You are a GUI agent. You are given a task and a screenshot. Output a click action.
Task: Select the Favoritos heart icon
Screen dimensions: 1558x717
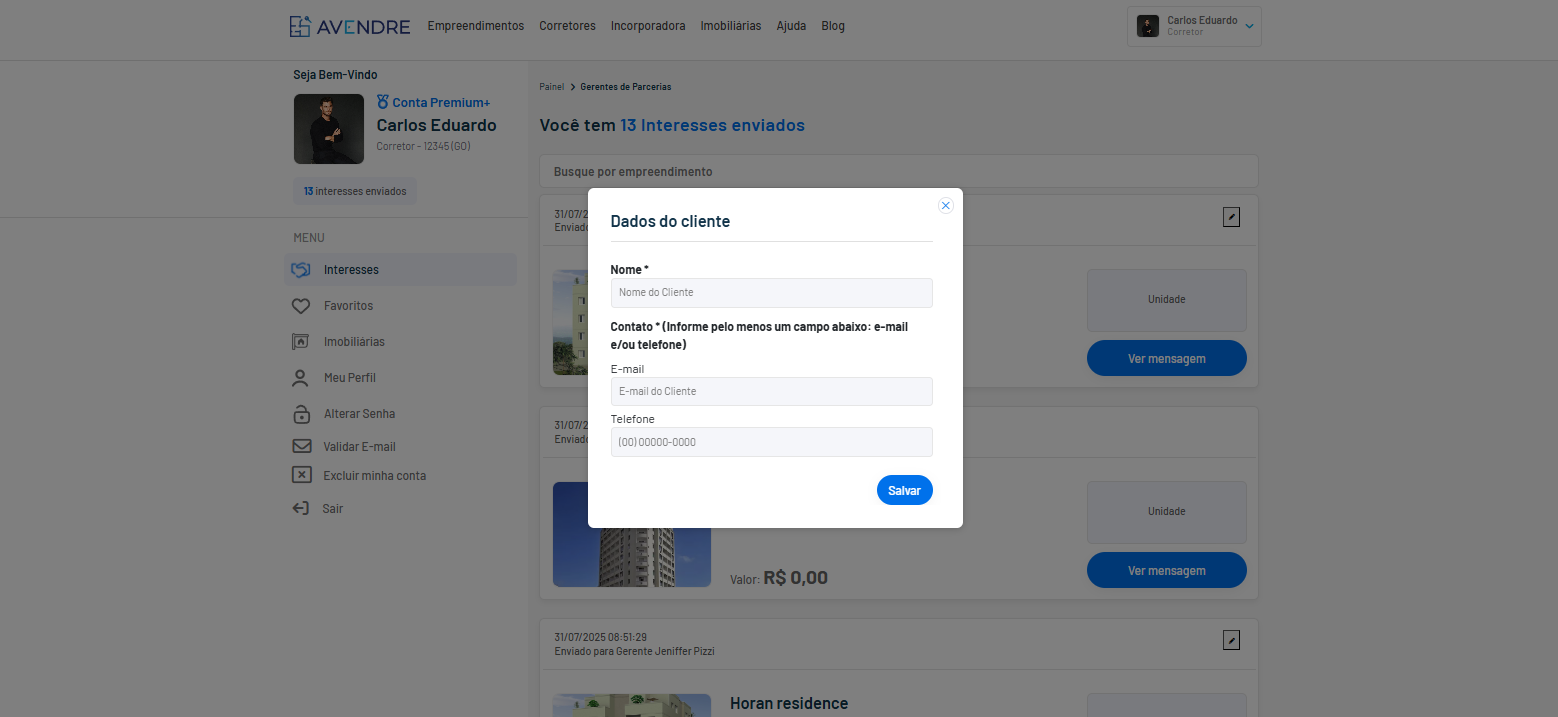pyautogui.click(x=300, y=306)
